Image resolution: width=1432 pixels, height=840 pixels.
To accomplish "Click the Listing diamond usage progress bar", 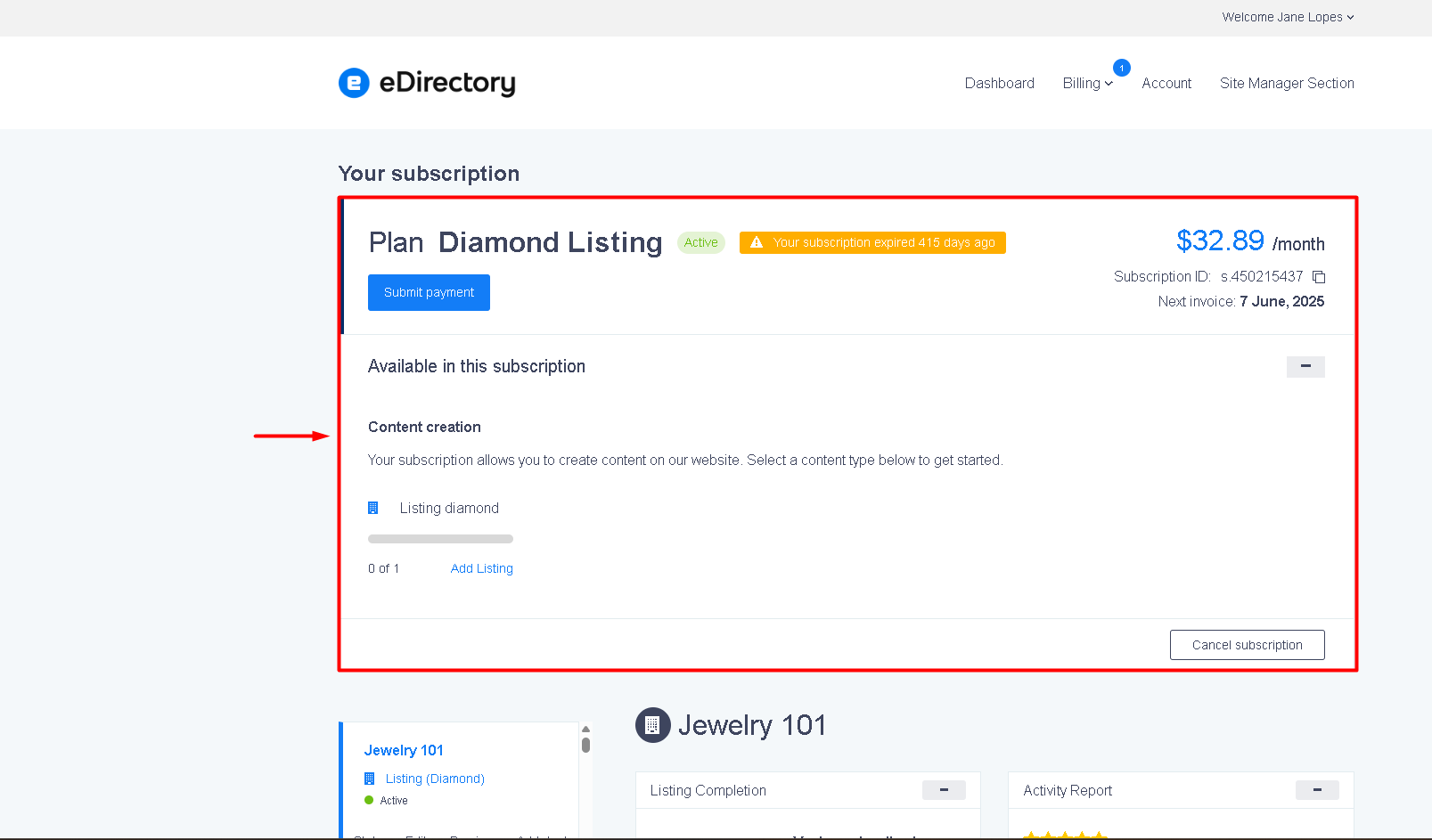I will 440,539.
